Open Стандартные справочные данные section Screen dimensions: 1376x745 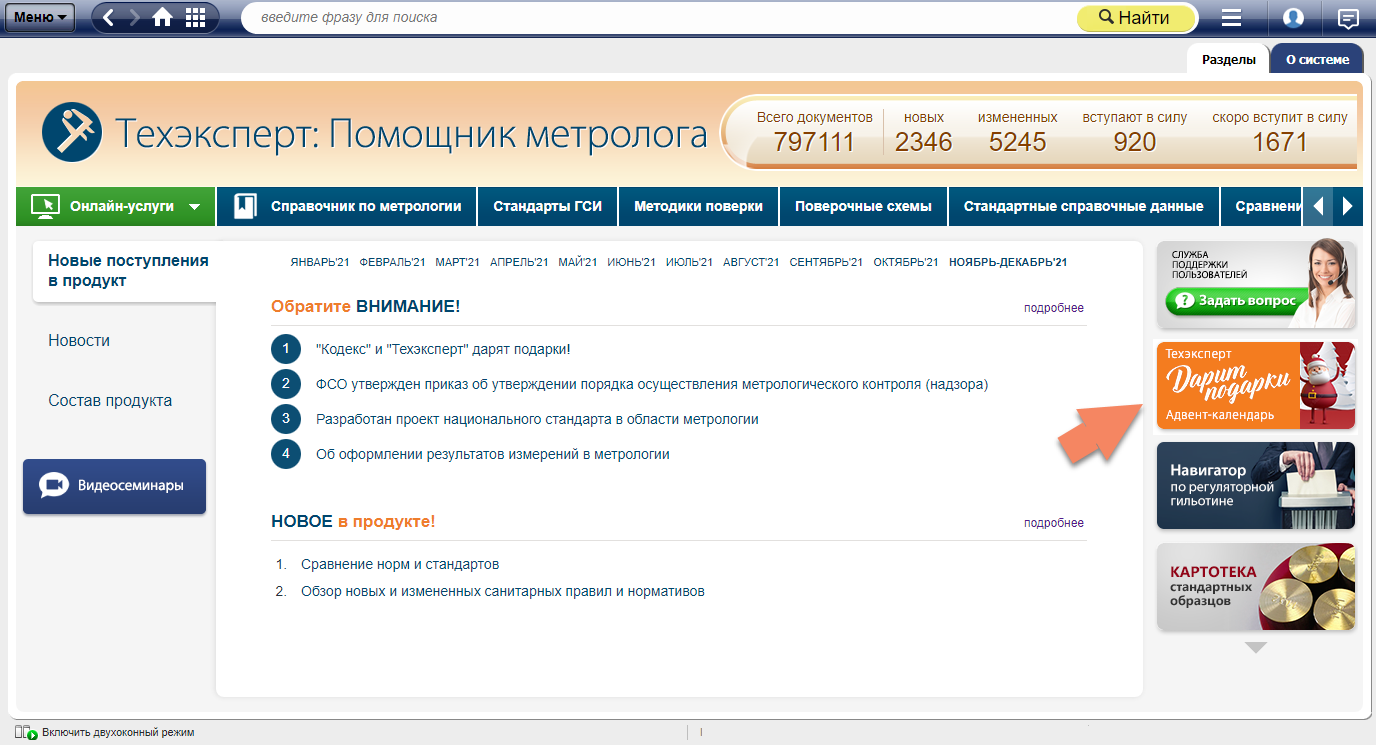[1083, 207]
